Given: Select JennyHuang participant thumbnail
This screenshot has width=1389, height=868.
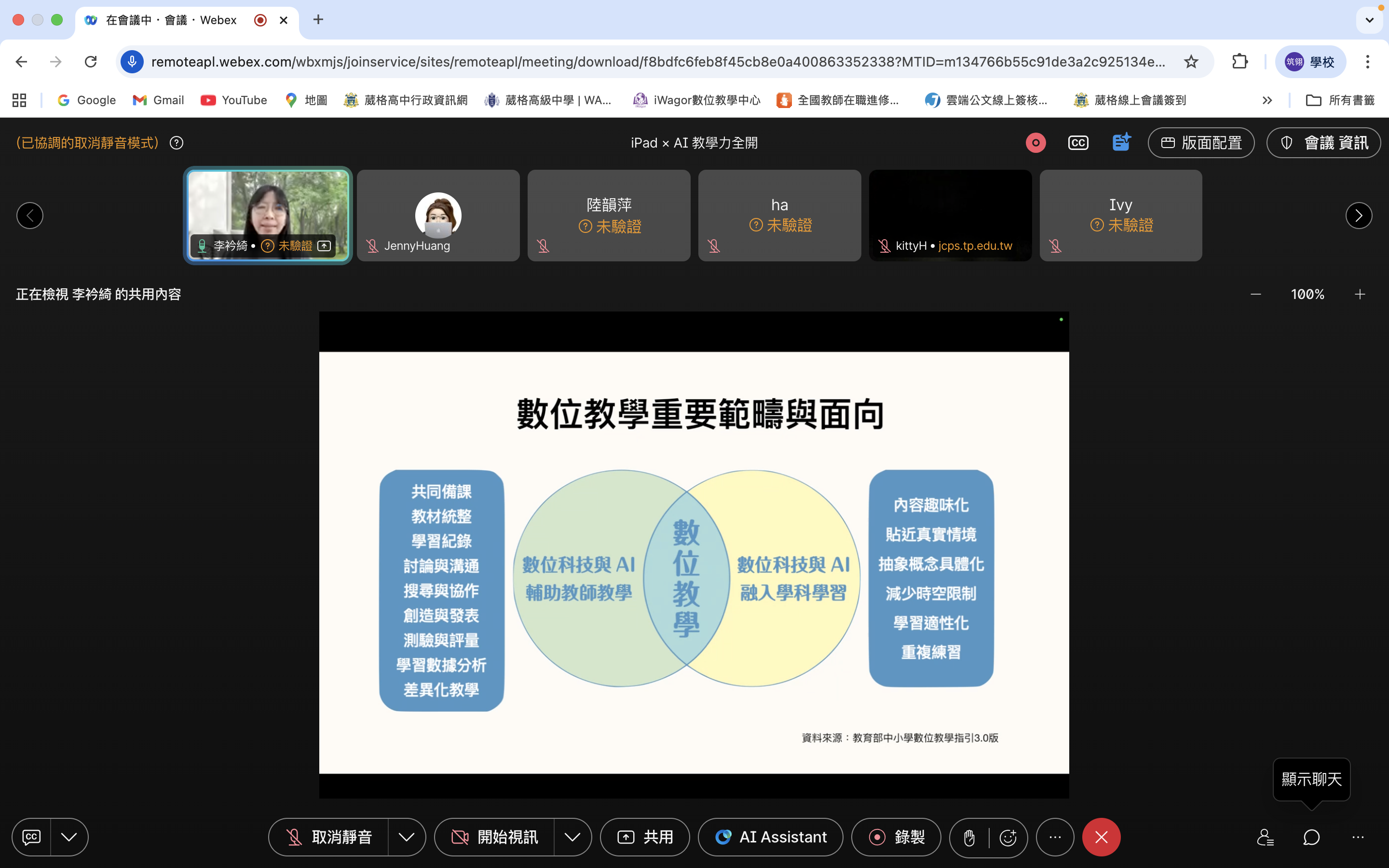Looking at the screenshot, I should (x=438, y=215).
